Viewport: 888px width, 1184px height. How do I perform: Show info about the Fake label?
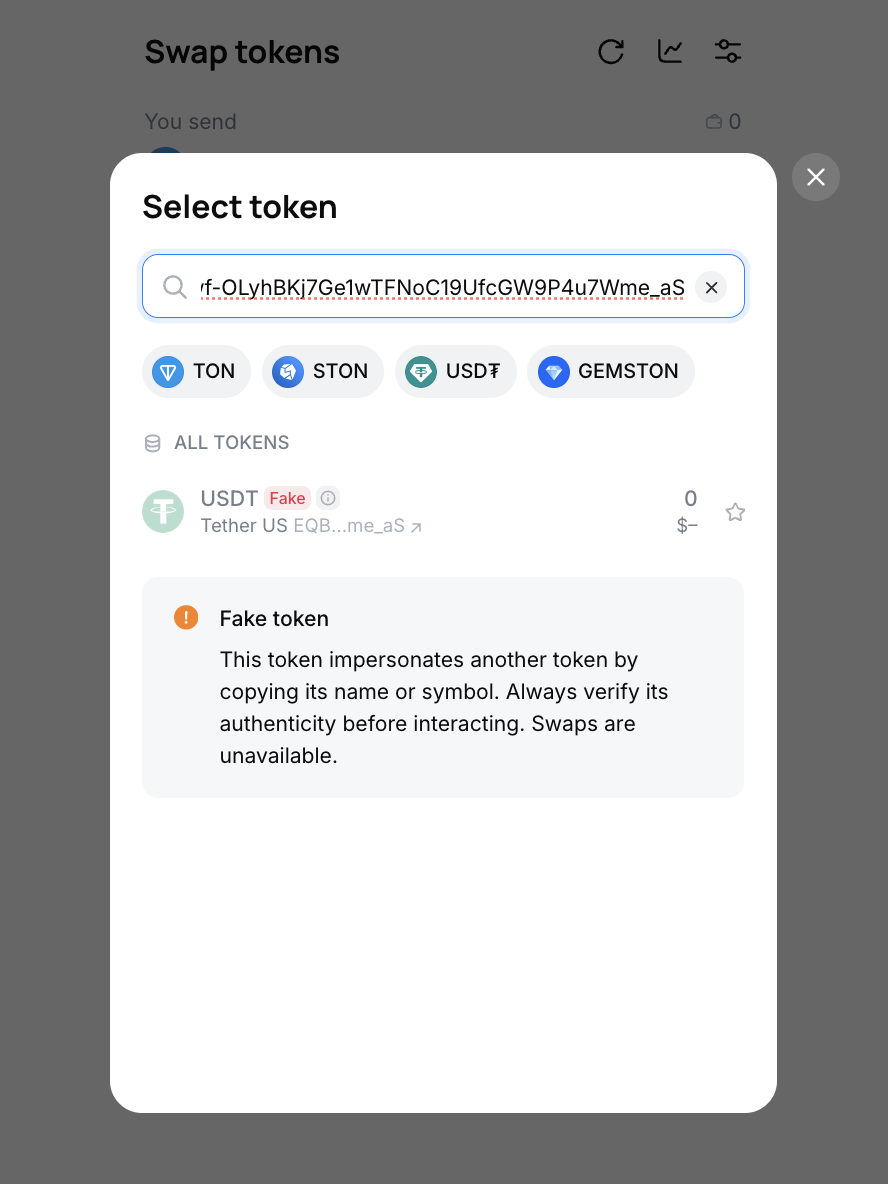[328, 498]
